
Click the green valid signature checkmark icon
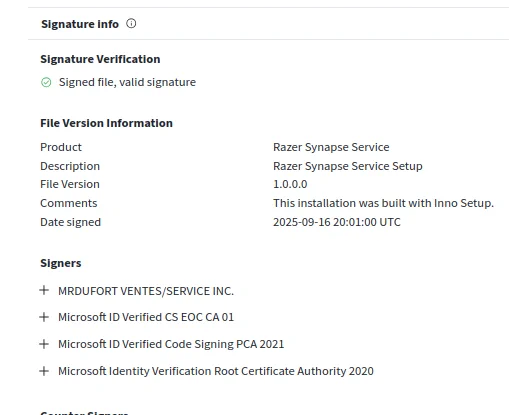[x=46, y=82]
